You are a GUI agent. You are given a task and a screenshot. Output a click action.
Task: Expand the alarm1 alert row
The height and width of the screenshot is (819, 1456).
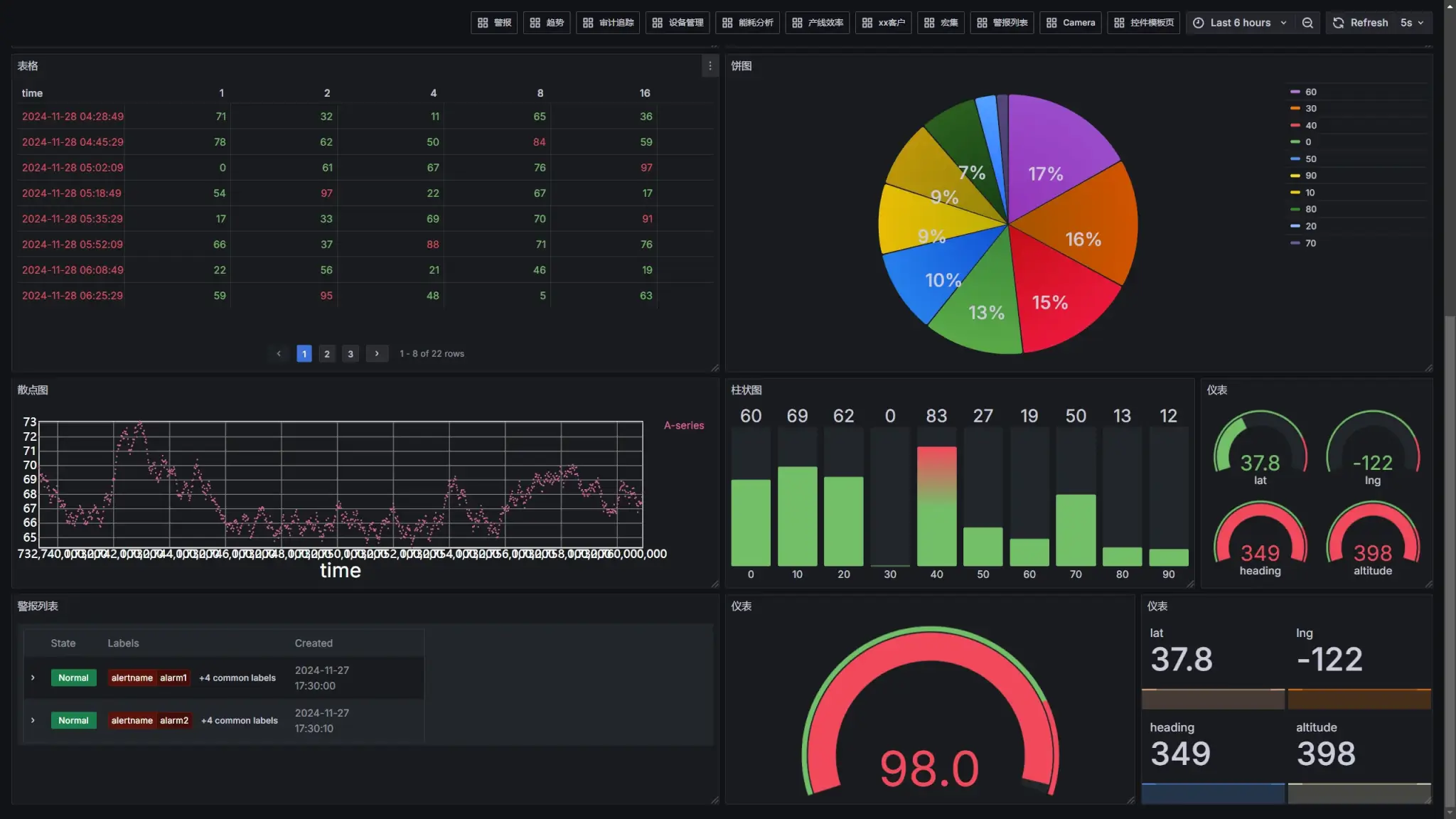33,678
